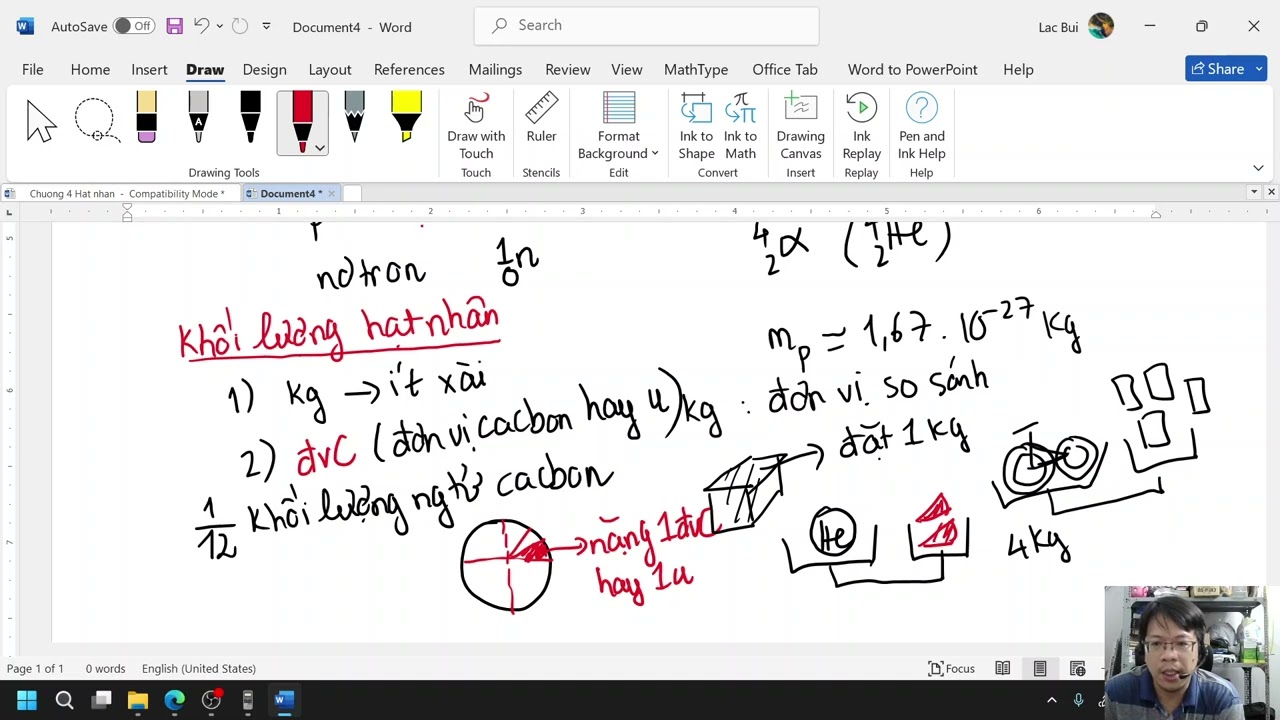1280x720 pixels.
Task: Click in the Search box
Action: [647, 25]
